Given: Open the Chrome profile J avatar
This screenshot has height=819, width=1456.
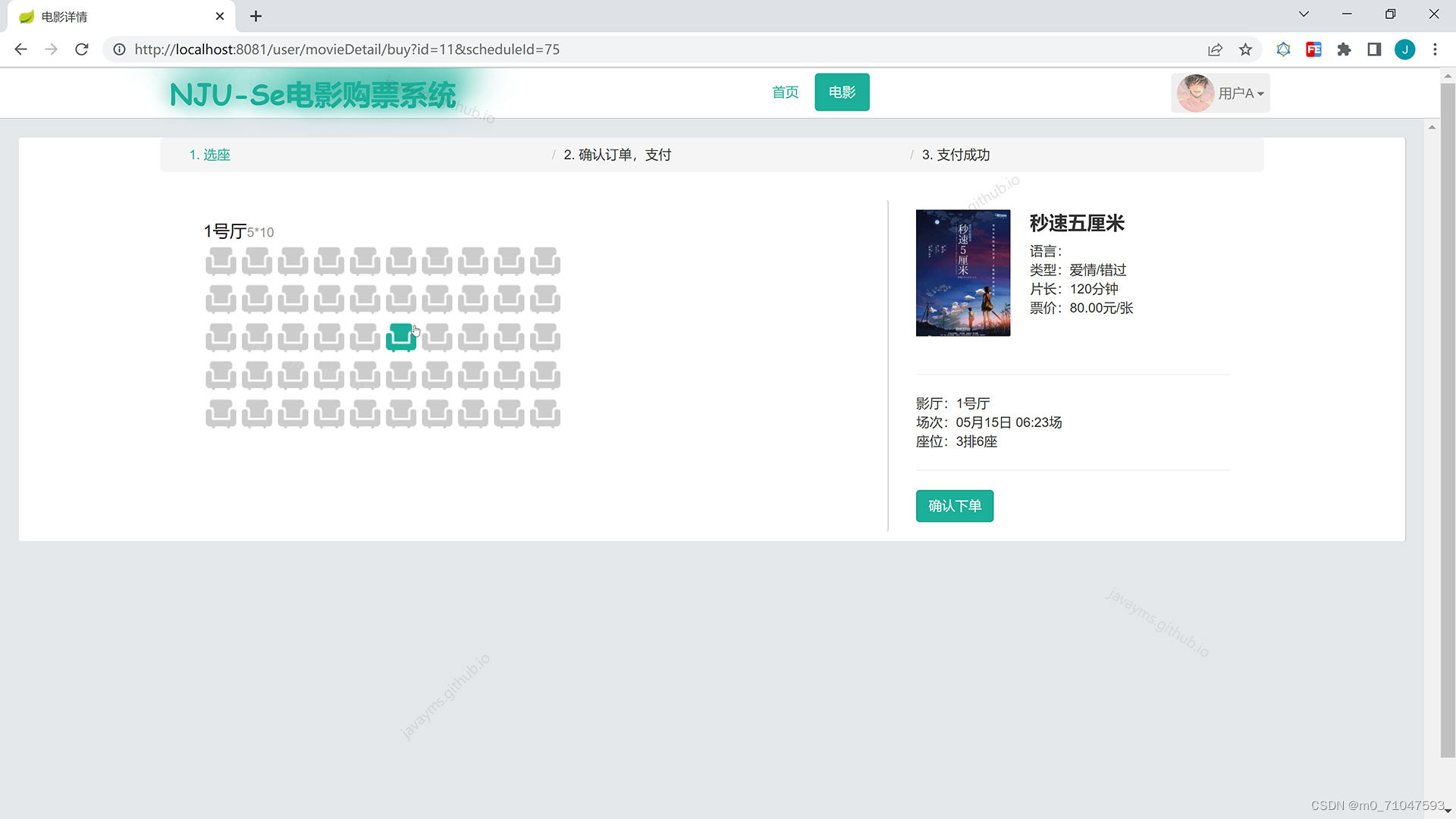Looking at the screenshot, I should (x=1404, y=49).
